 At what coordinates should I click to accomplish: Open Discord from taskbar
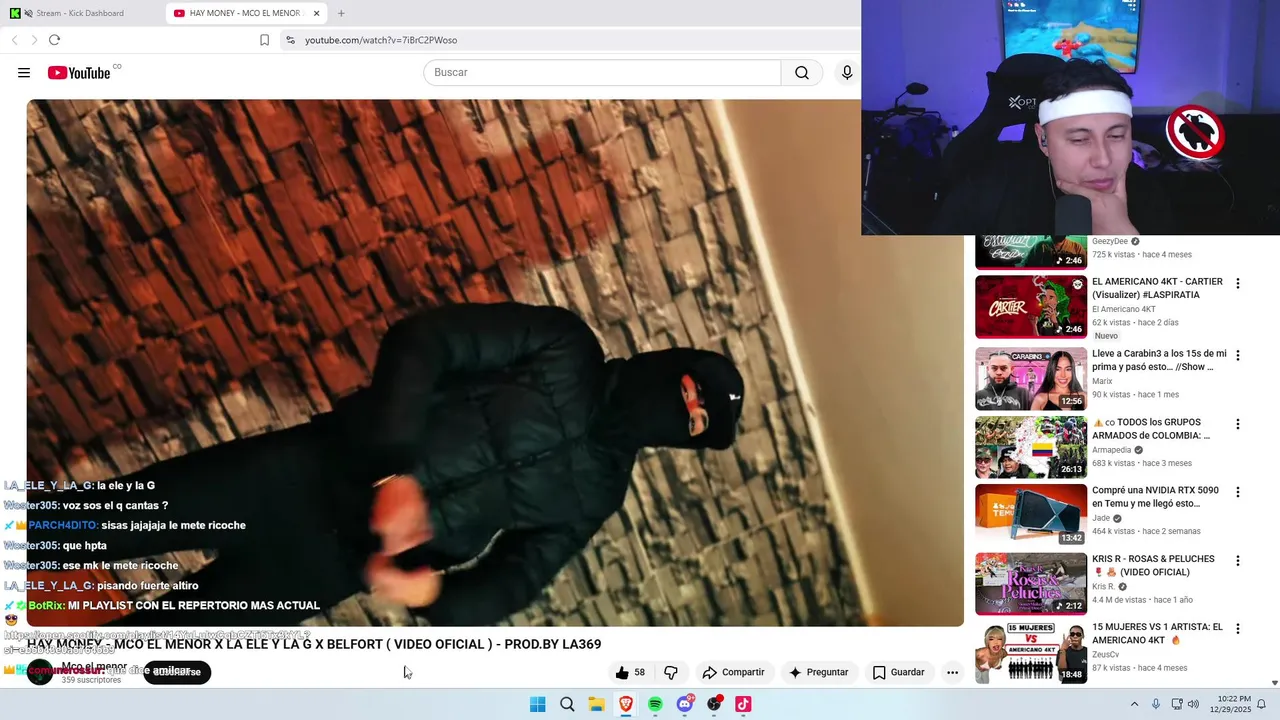point(685,704)
